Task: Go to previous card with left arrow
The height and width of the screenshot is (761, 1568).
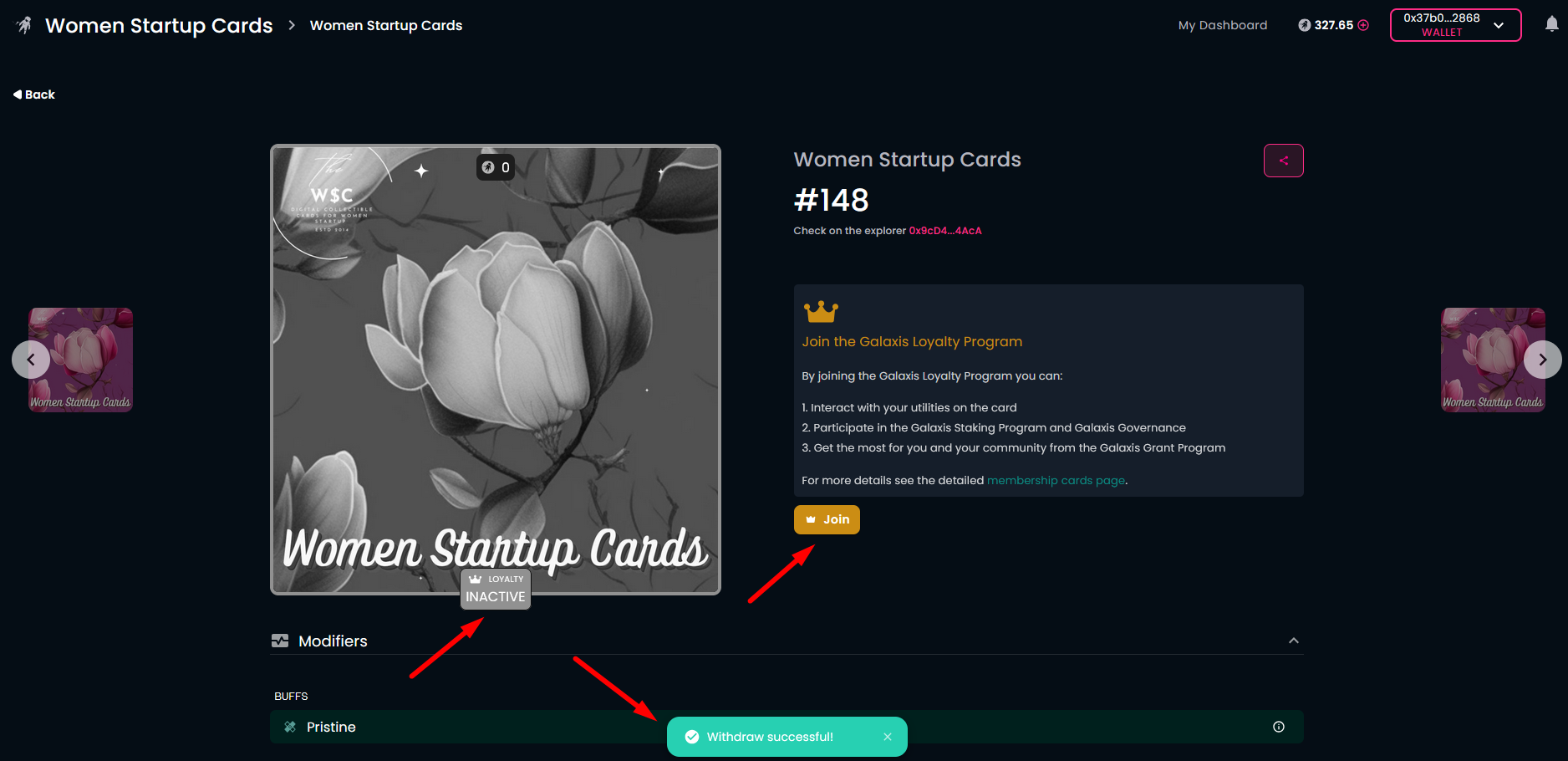Action: (31, 360)
